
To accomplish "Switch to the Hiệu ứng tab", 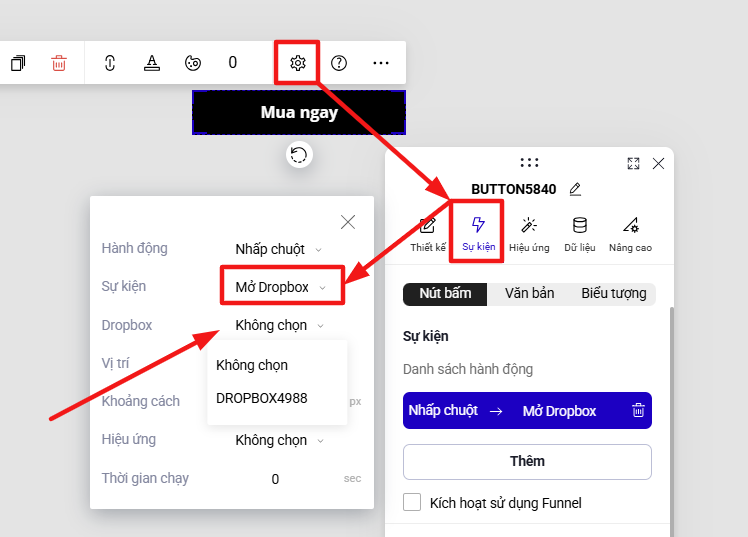I will 529,234.
